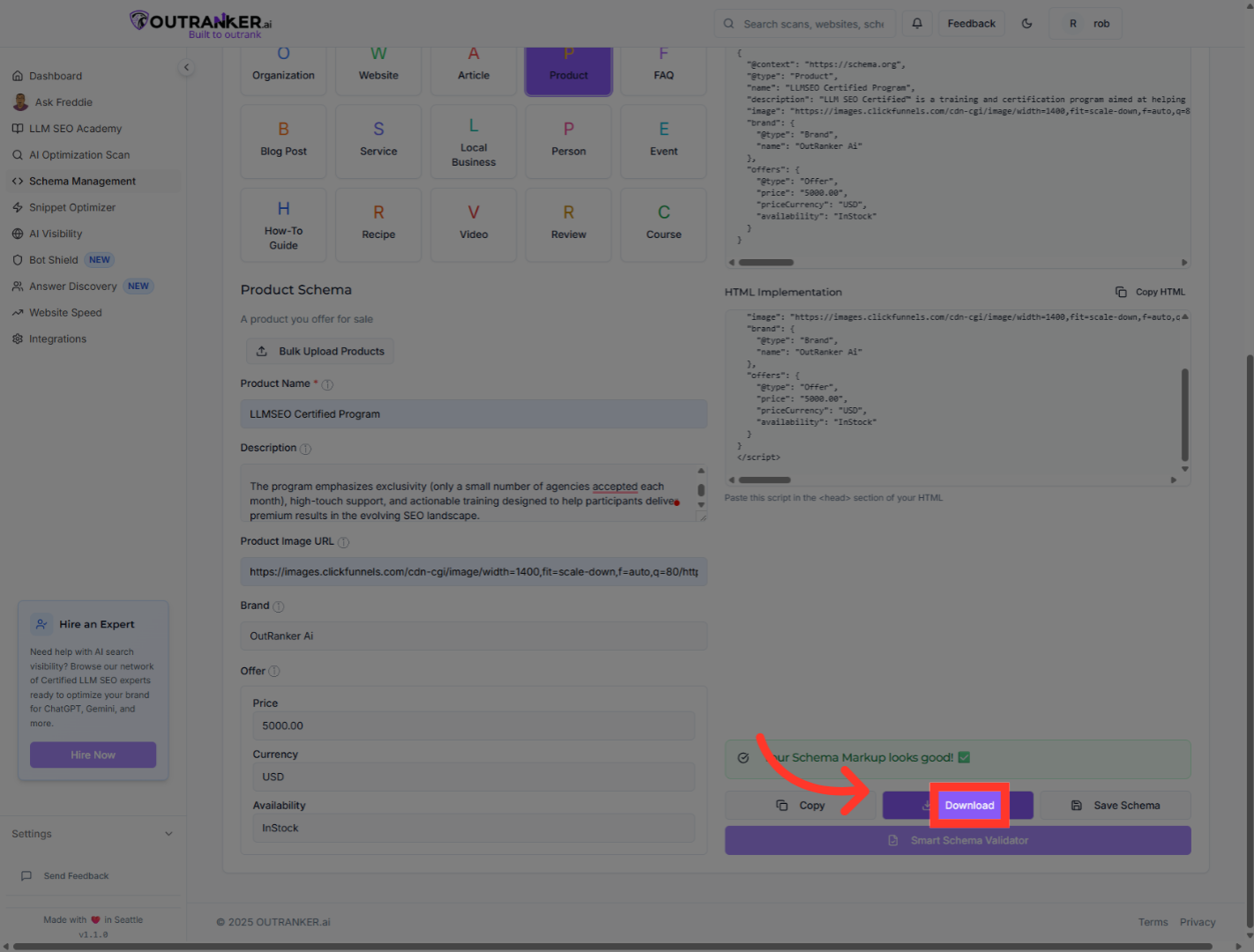Click the Hire Now button
This screenshot has height=952, width=1254.
click(93, 755)
